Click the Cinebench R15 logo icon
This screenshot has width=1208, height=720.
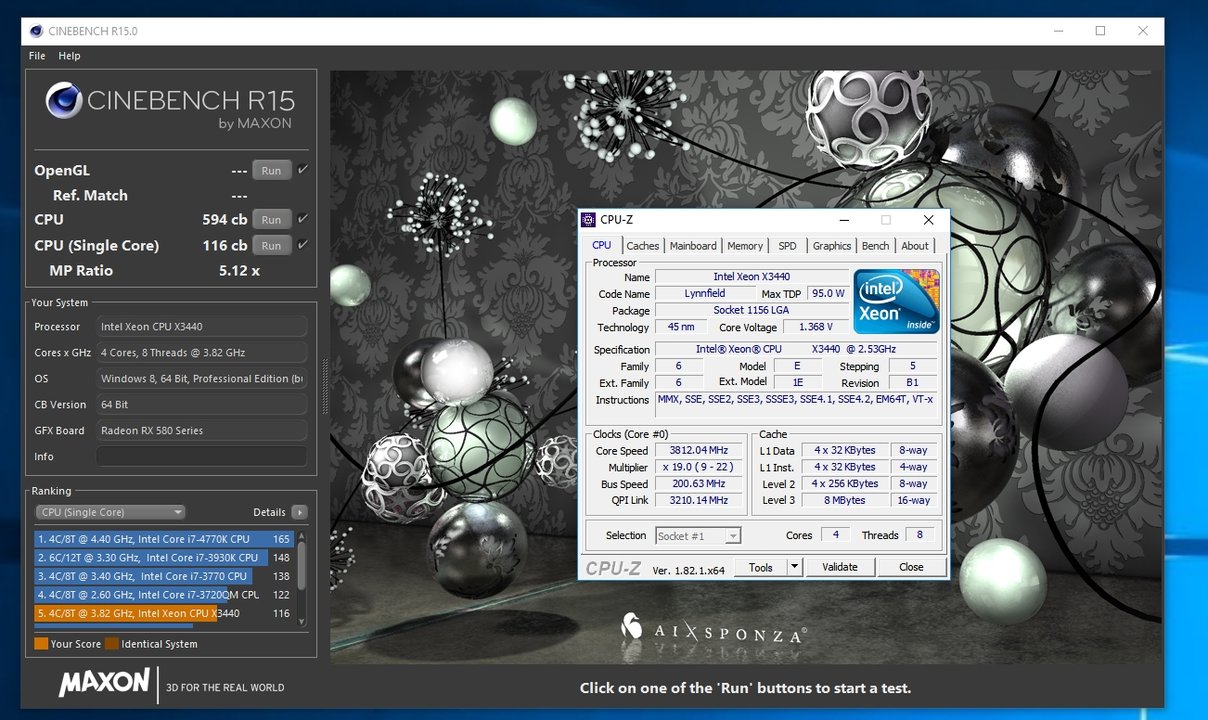click(x=64, y=102)
